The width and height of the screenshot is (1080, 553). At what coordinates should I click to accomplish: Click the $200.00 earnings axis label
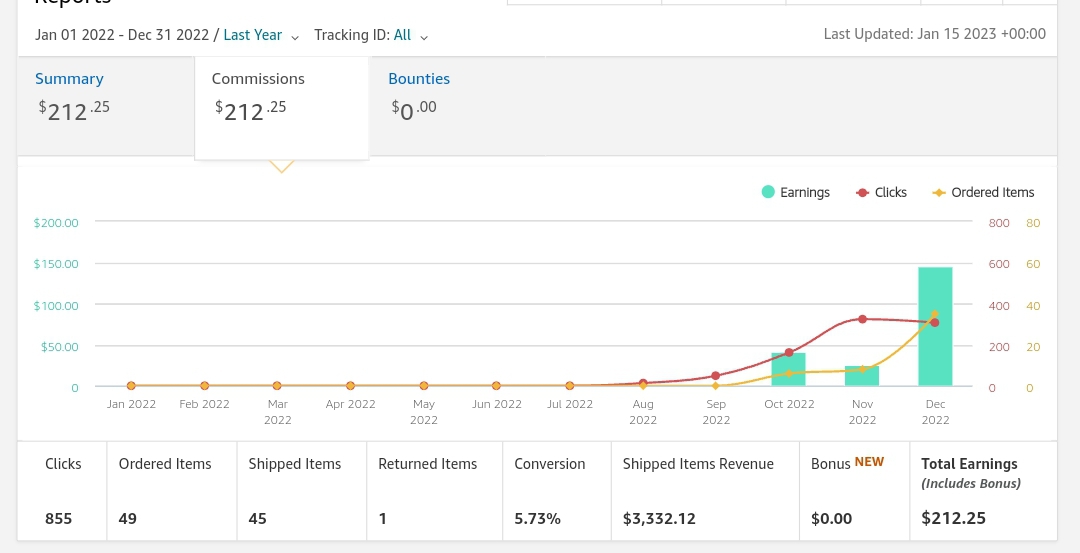[56, 222]
